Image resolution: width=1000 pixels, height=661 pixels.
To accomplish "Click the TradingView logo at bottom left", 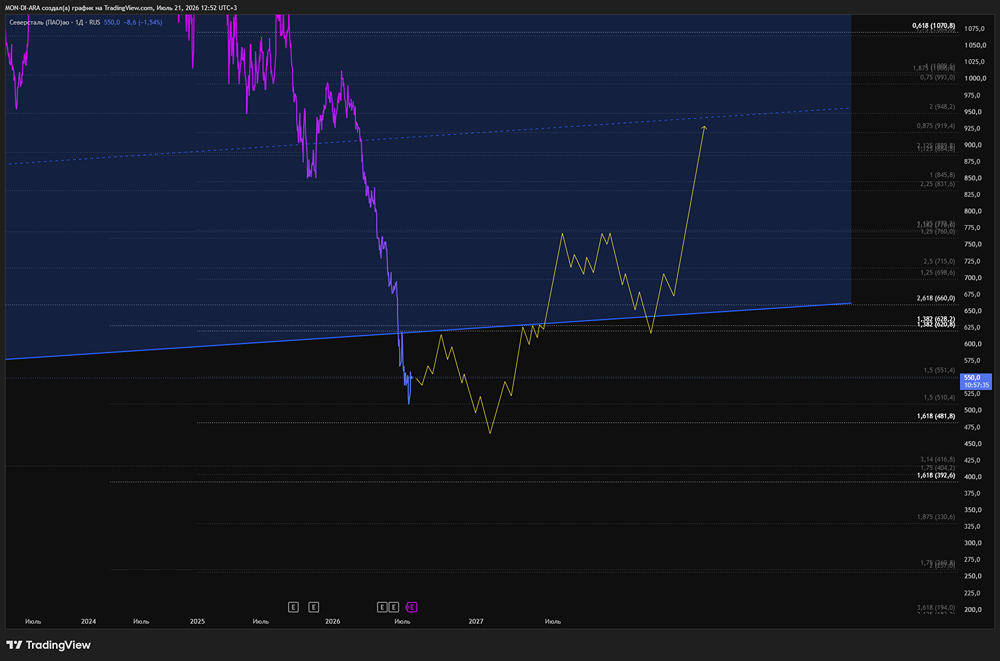I will (x=48, y=645).
